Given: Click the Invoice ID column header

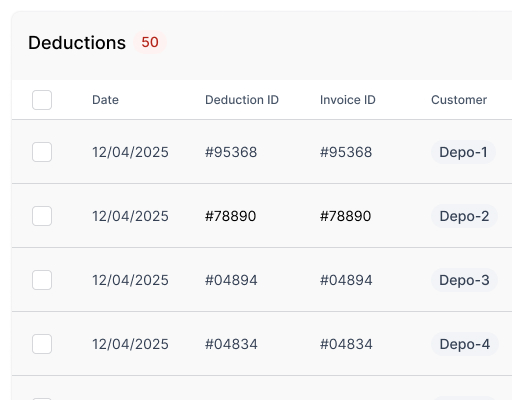Looking at the screenshot, I should click(348, 100).
